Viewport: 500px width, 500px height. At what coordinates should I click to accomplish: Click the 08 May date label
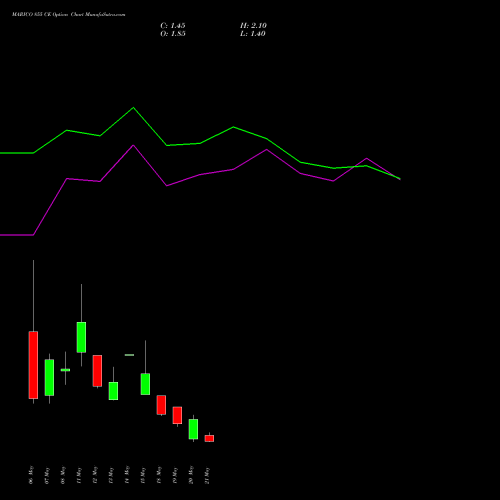[x=63, y=475]
